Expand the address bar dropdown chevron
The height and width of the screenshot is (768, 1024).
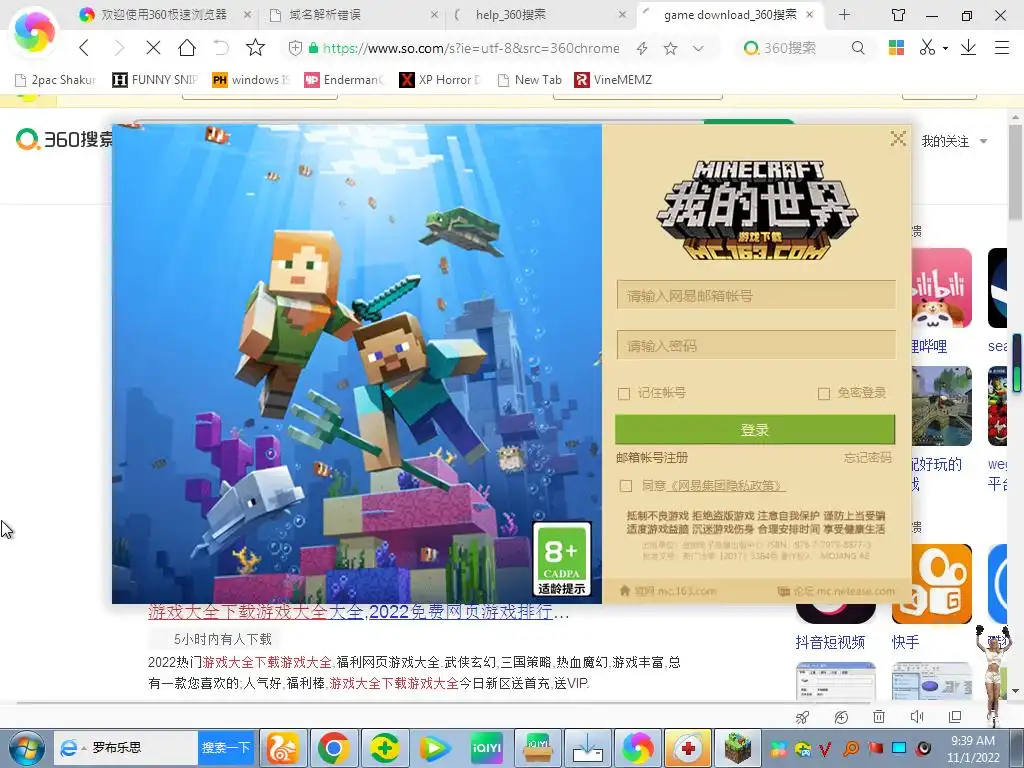[698, 48]
